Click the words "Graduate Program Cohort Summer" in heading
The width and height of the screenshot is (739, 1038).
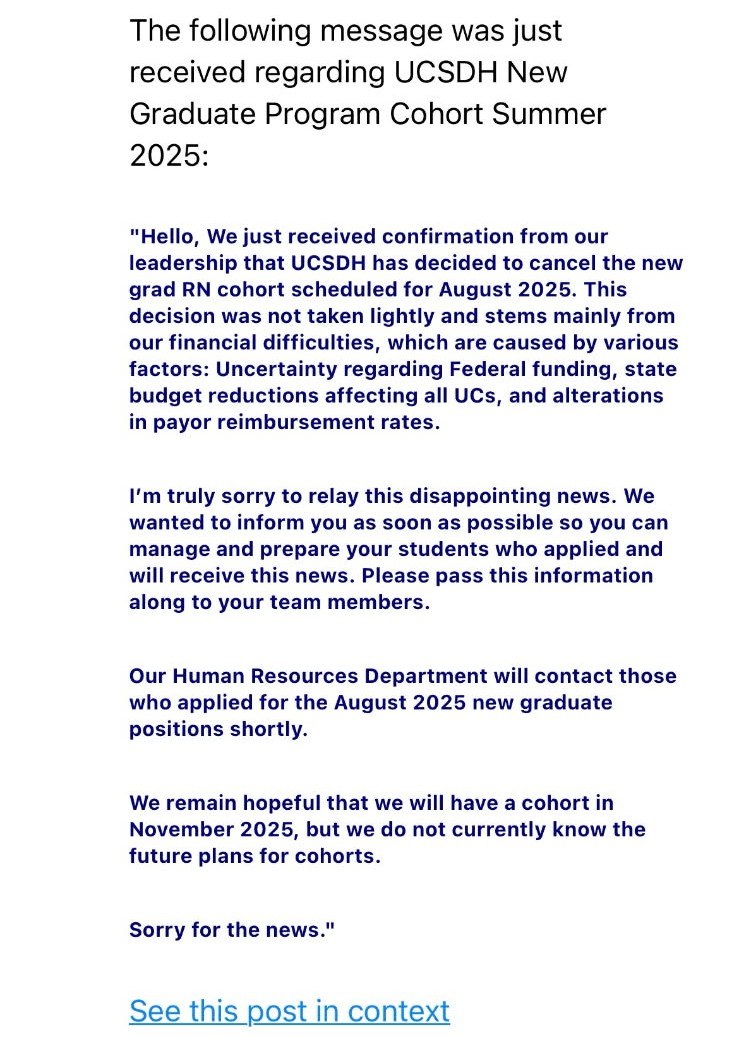[x=368, y=114]
